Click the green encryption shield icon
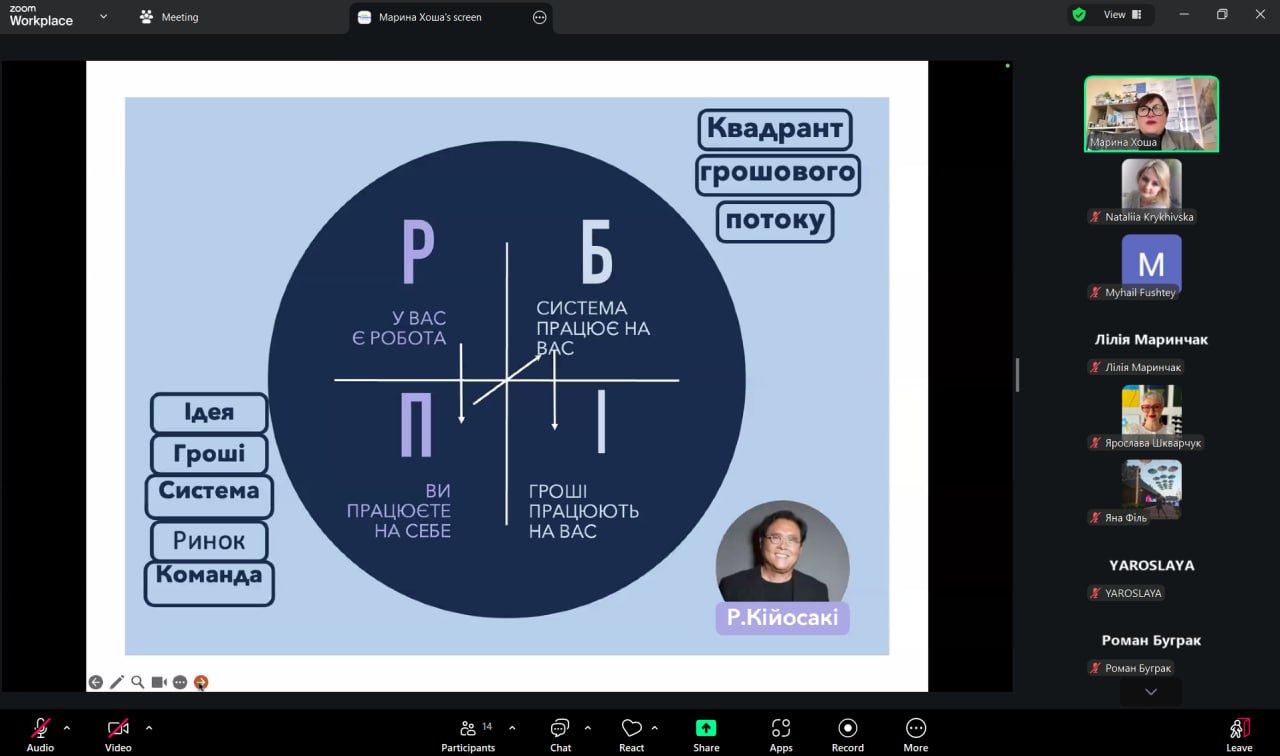The image size is (1280, 756). [x=1079, y=15]
